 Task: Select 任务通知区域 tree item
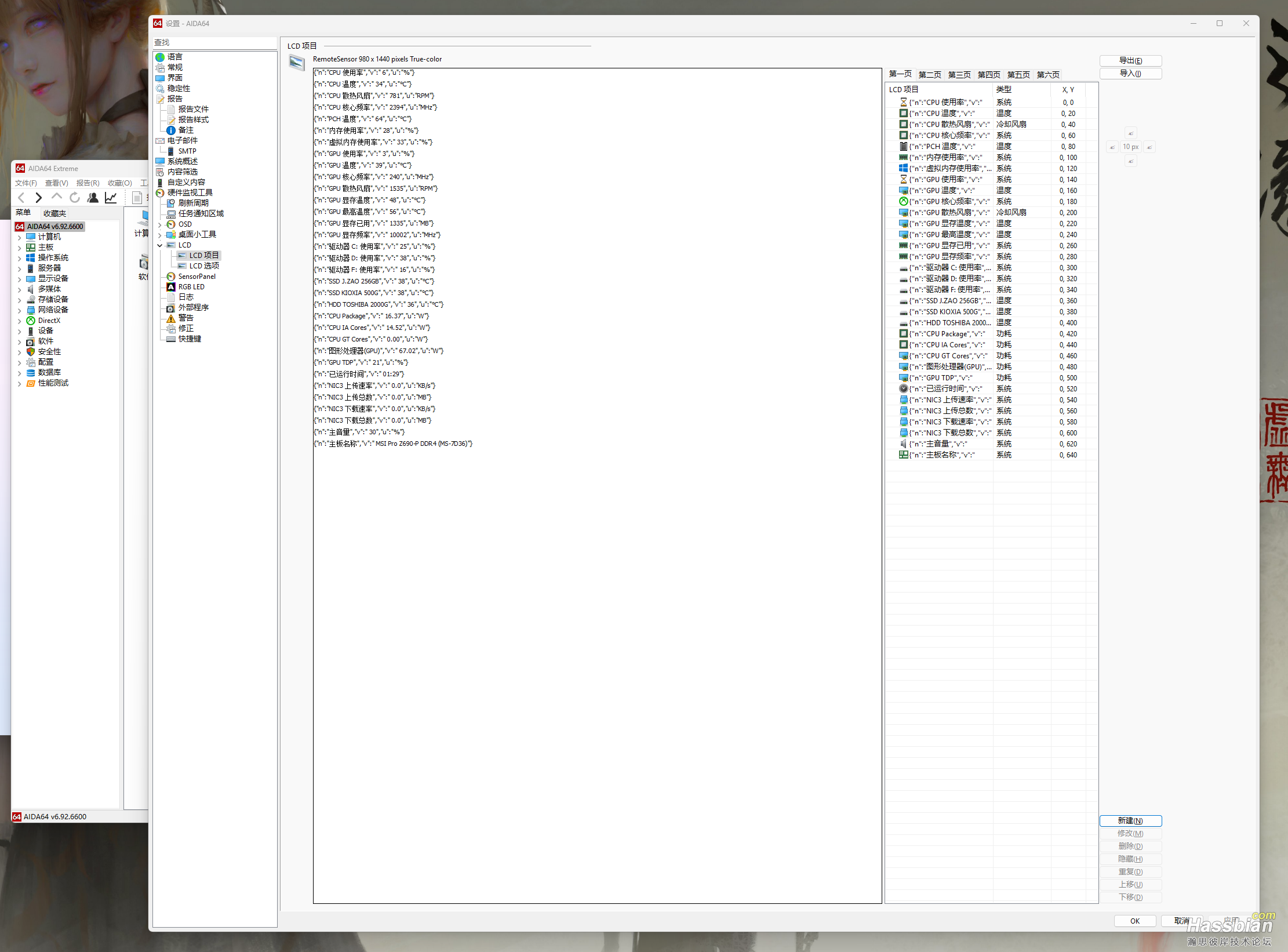pyautogui.click(x=201, y=214)
